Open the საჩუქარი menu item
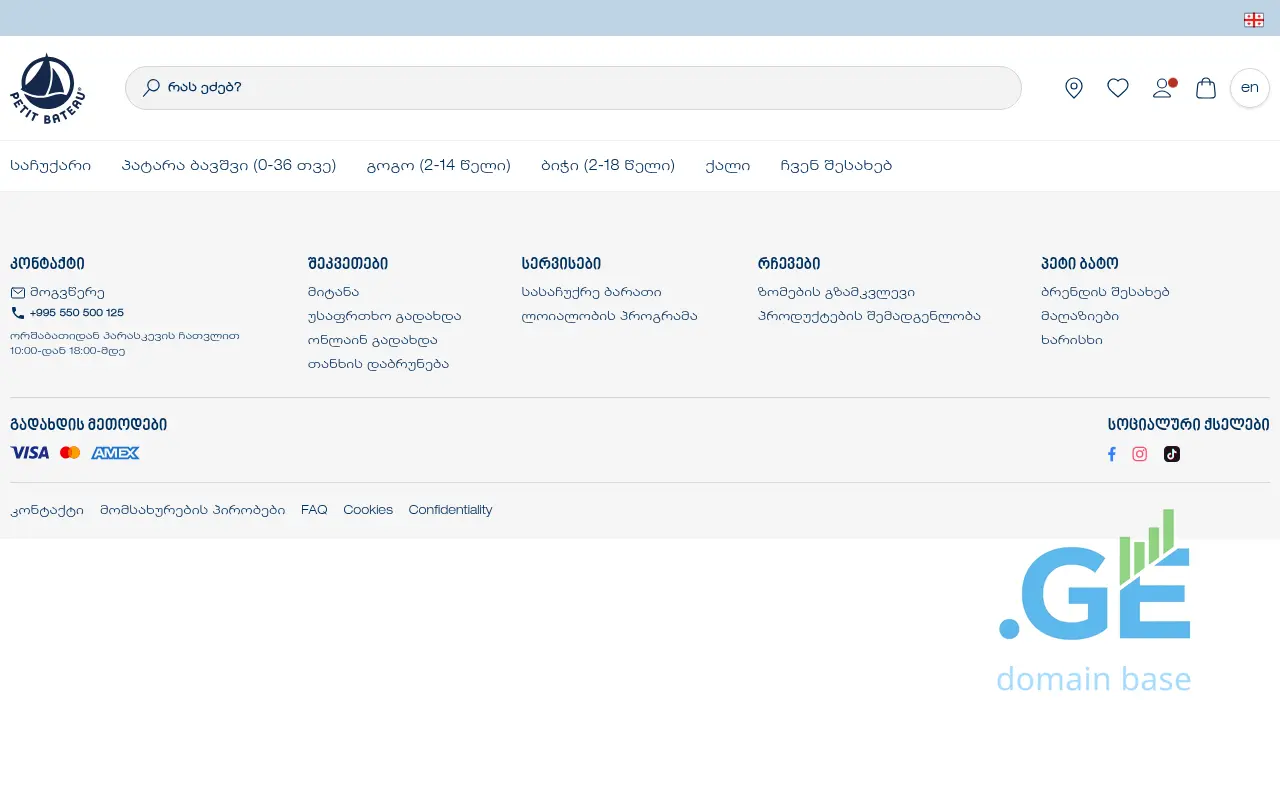 pyautogui.click(x=51, y=166)
